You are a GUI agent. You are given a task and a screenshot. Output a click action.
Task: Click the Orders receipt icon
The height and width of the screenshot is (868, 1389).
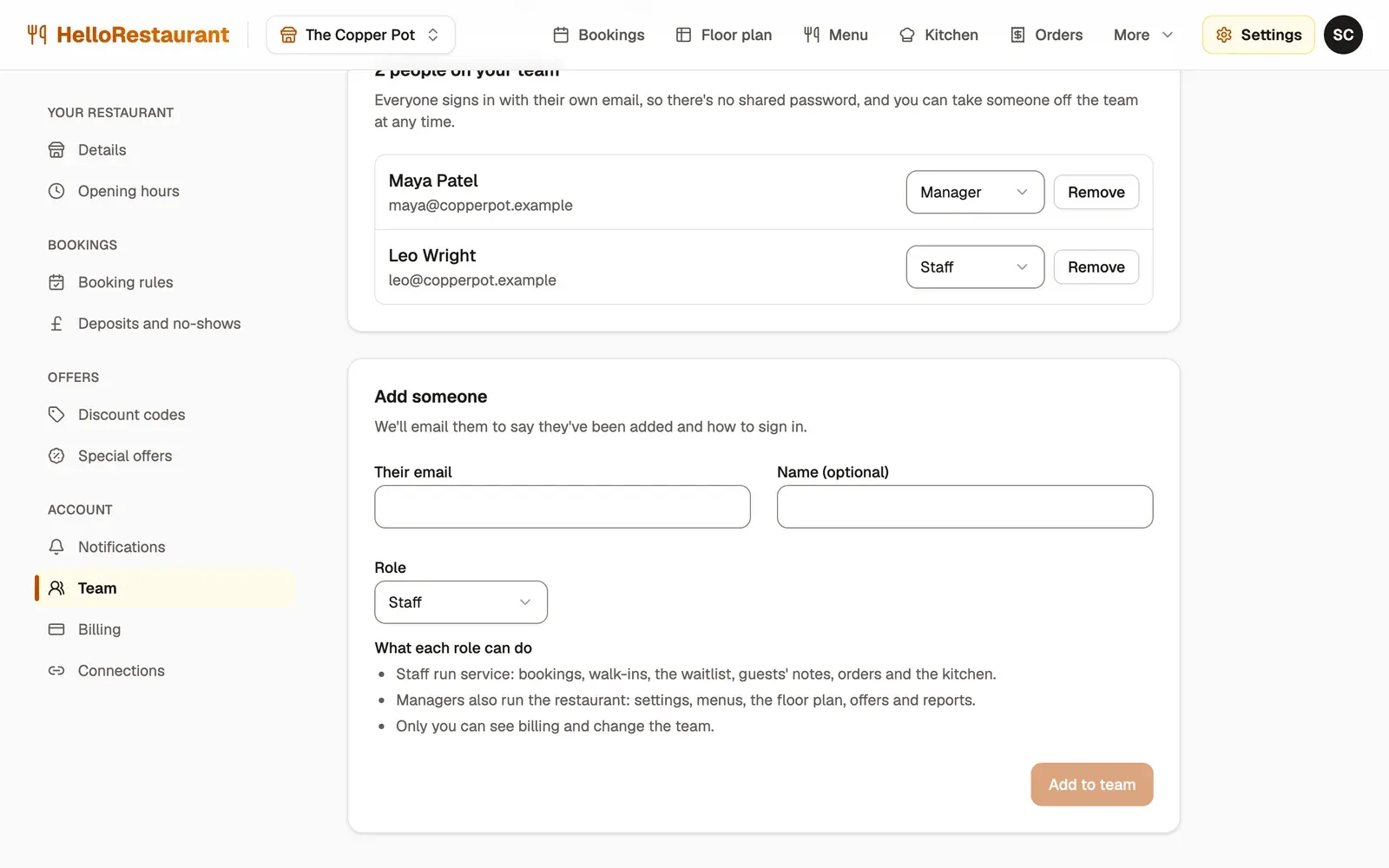(1017, 35)
